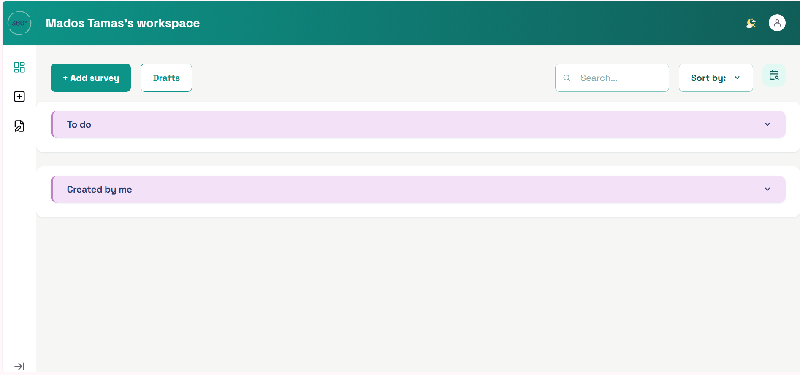Click the calendar search icon button

click(774, 76)
